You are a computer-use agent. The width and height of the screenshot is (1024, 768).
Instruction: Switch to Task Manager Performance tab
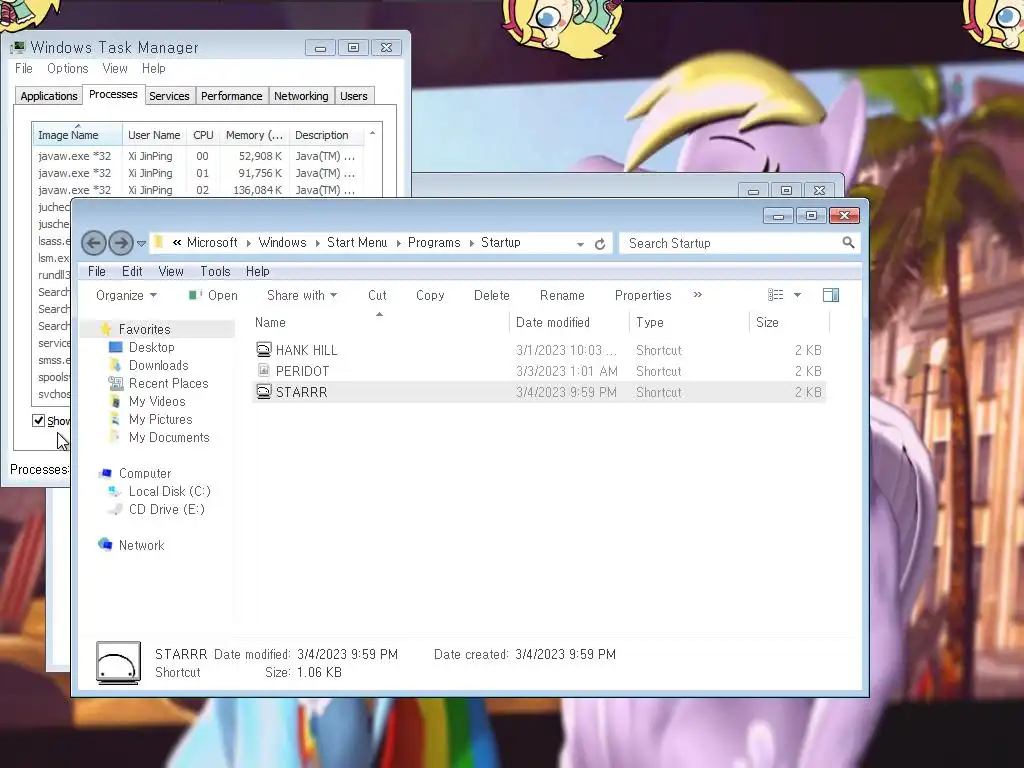231,96
